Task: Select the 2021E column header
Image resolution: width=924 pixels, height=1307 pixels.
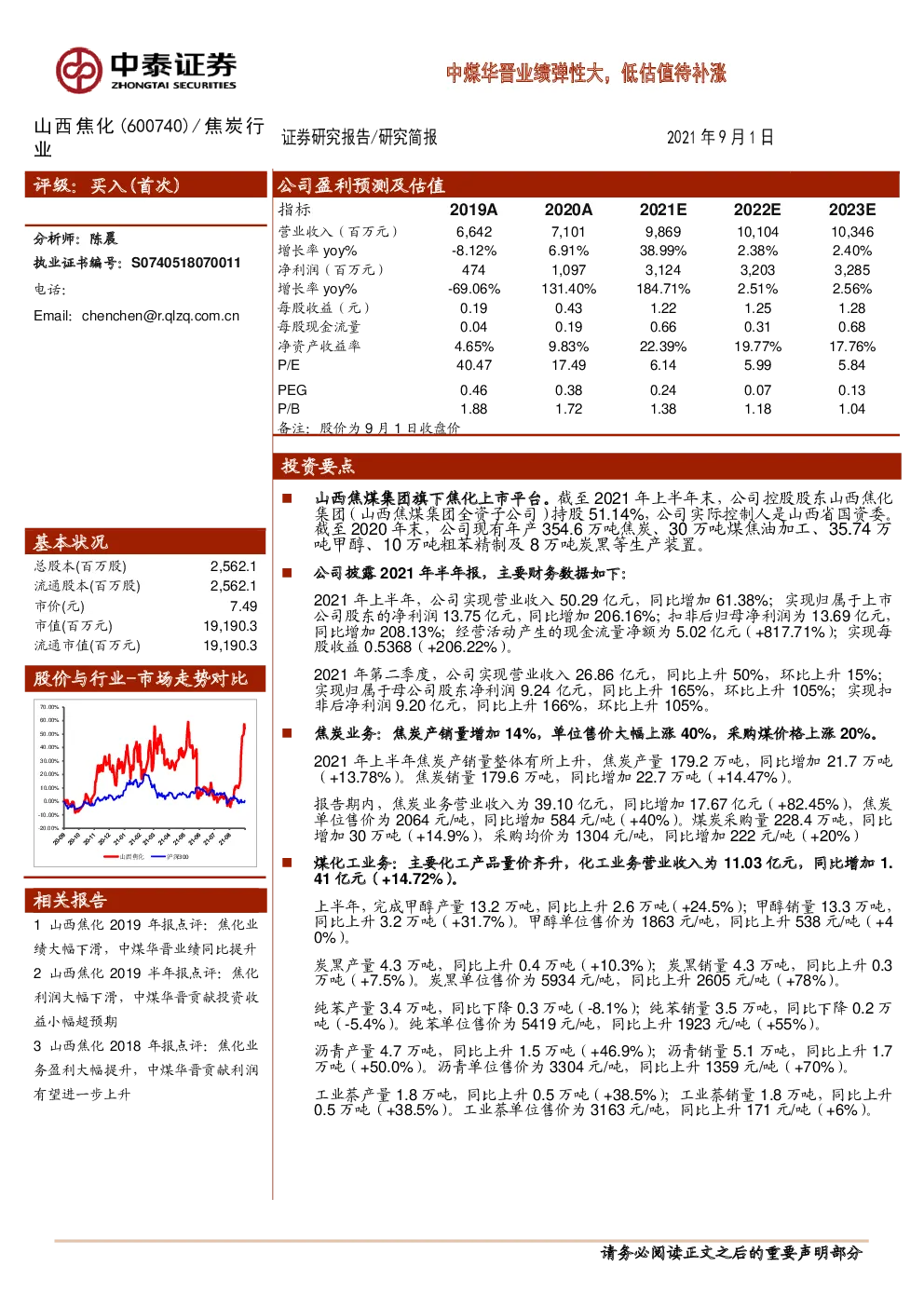Action: coord(663,211)
